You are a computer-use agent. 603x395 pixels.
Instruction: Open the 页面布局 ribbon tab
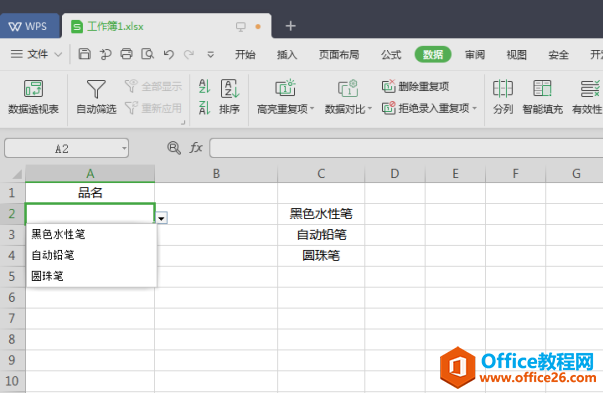click(x=339, y=55)
